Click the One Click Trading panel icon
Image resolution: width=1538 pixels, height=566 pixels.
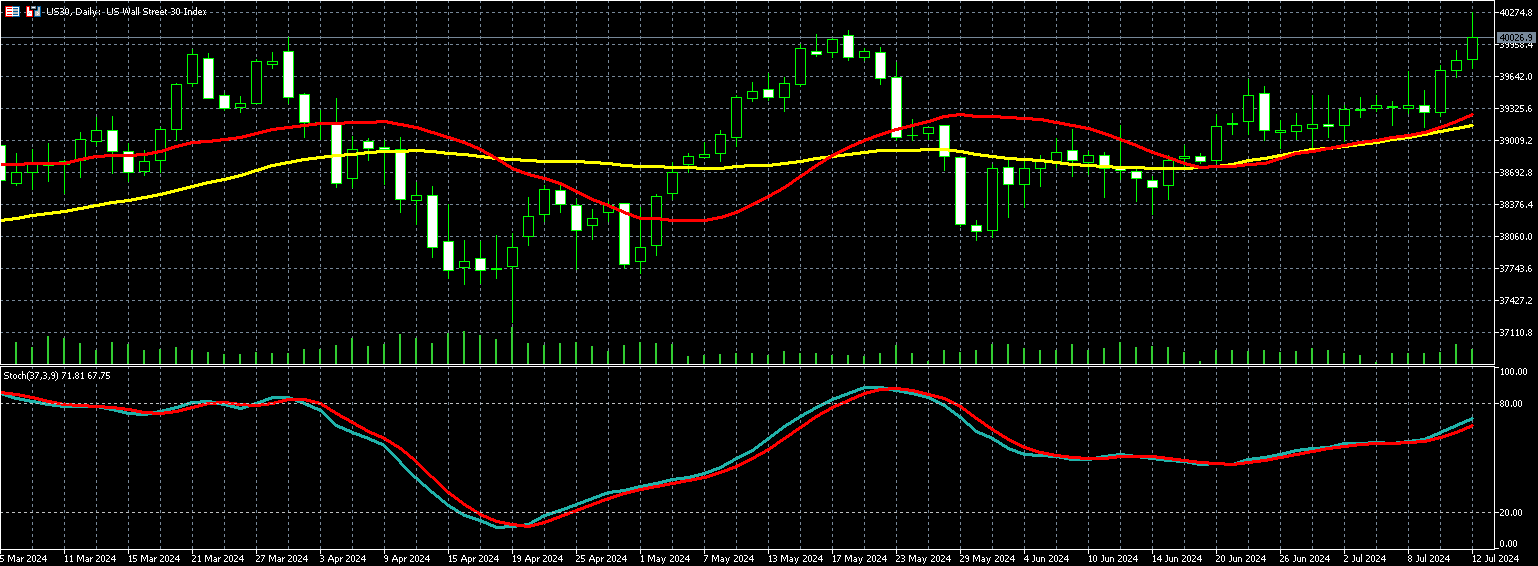click(33, 12)
